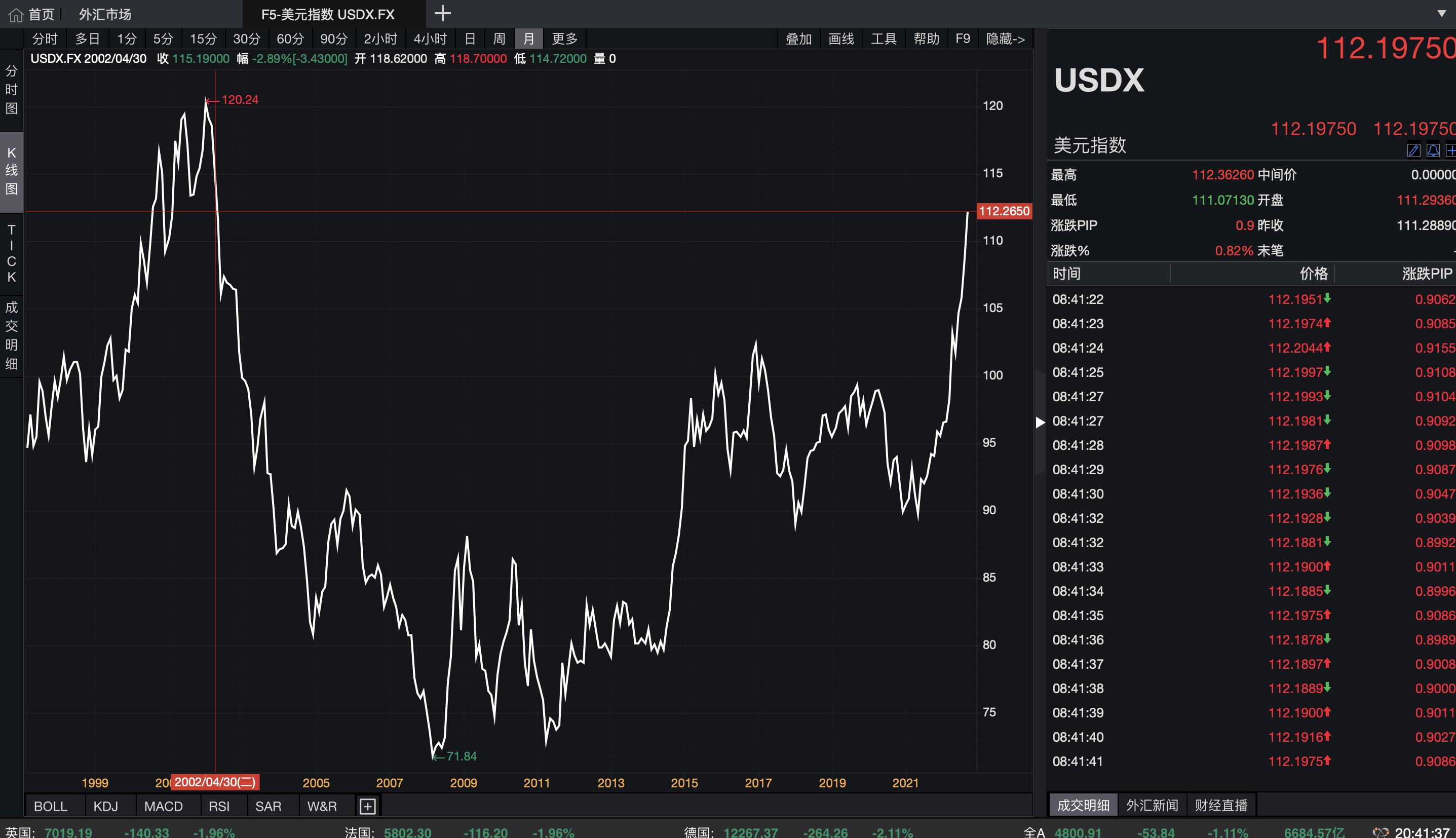Toggle the MACD indicator

coord(164,807)
